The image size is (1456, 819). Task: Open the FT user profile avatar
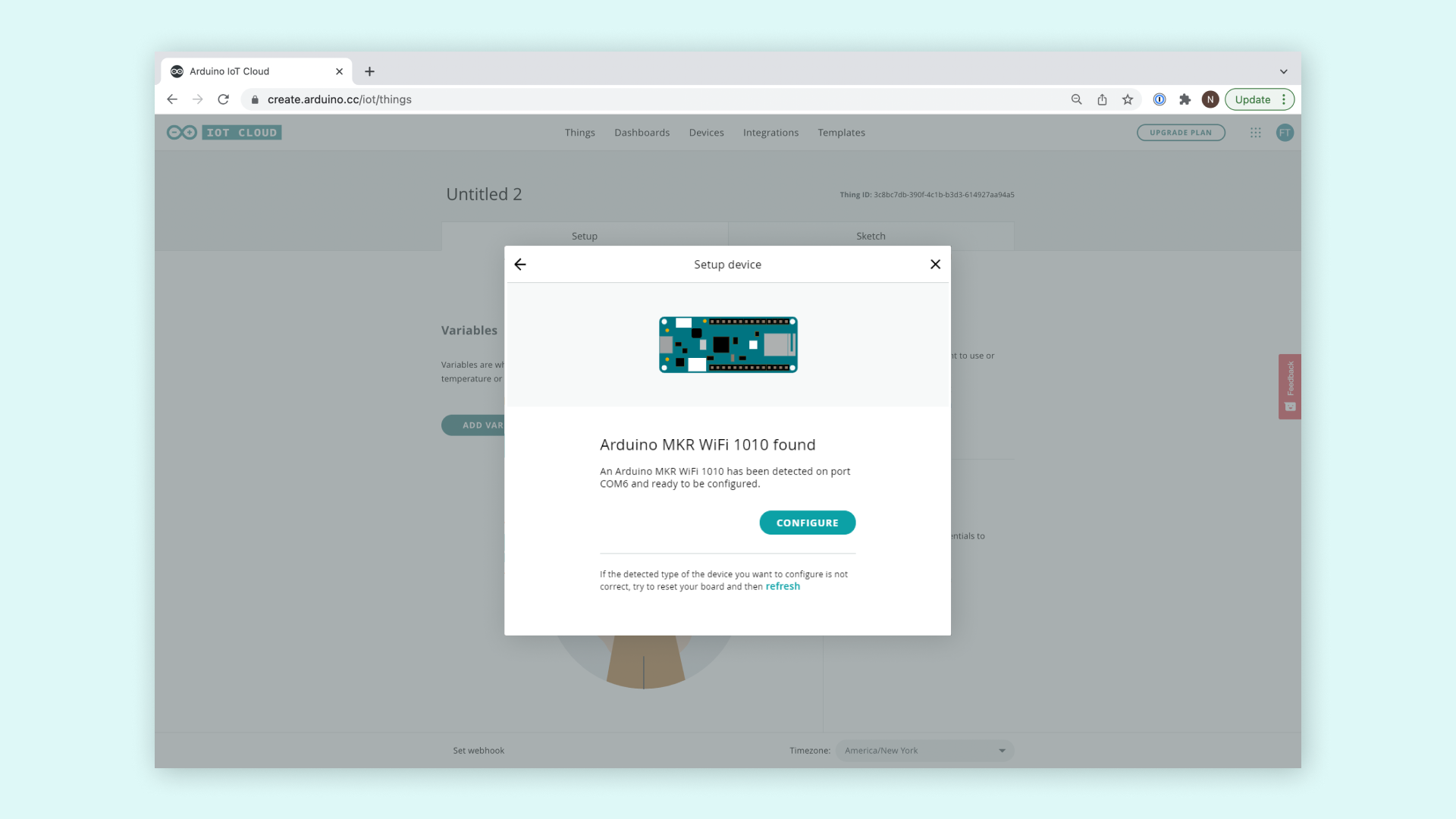pyautogui.click(x=1285, y=133)
